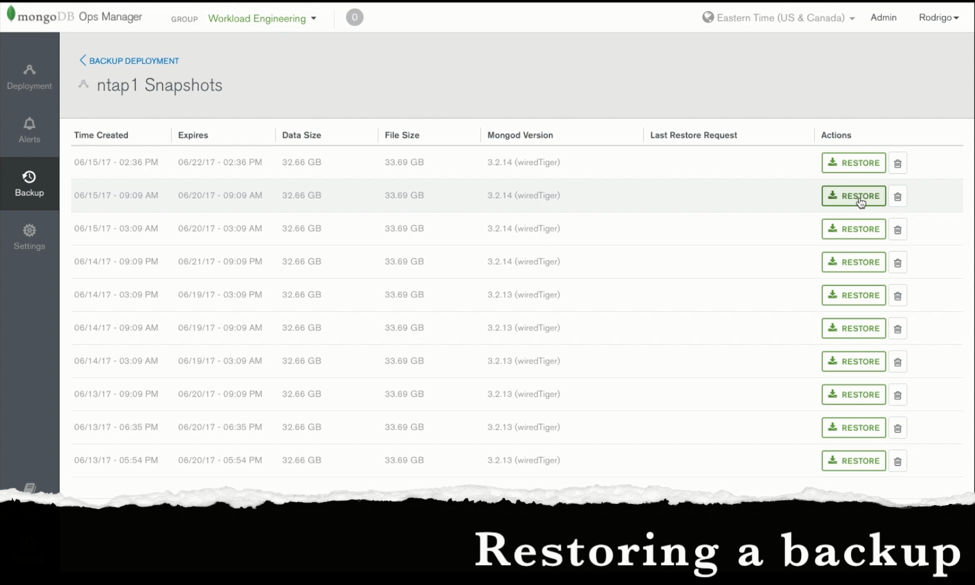Open the Admin link
The width and height of the screenshot is (975, 585).
[883, 17]
